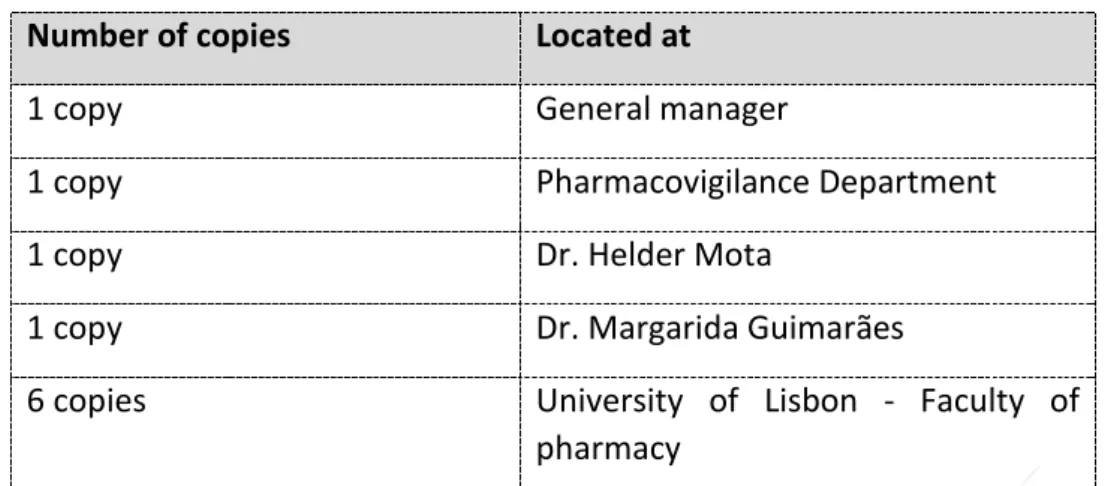Screen dimensions: 1108x486
Task: Click the 'Located at' header cell
Action: [x=808, y=48]
